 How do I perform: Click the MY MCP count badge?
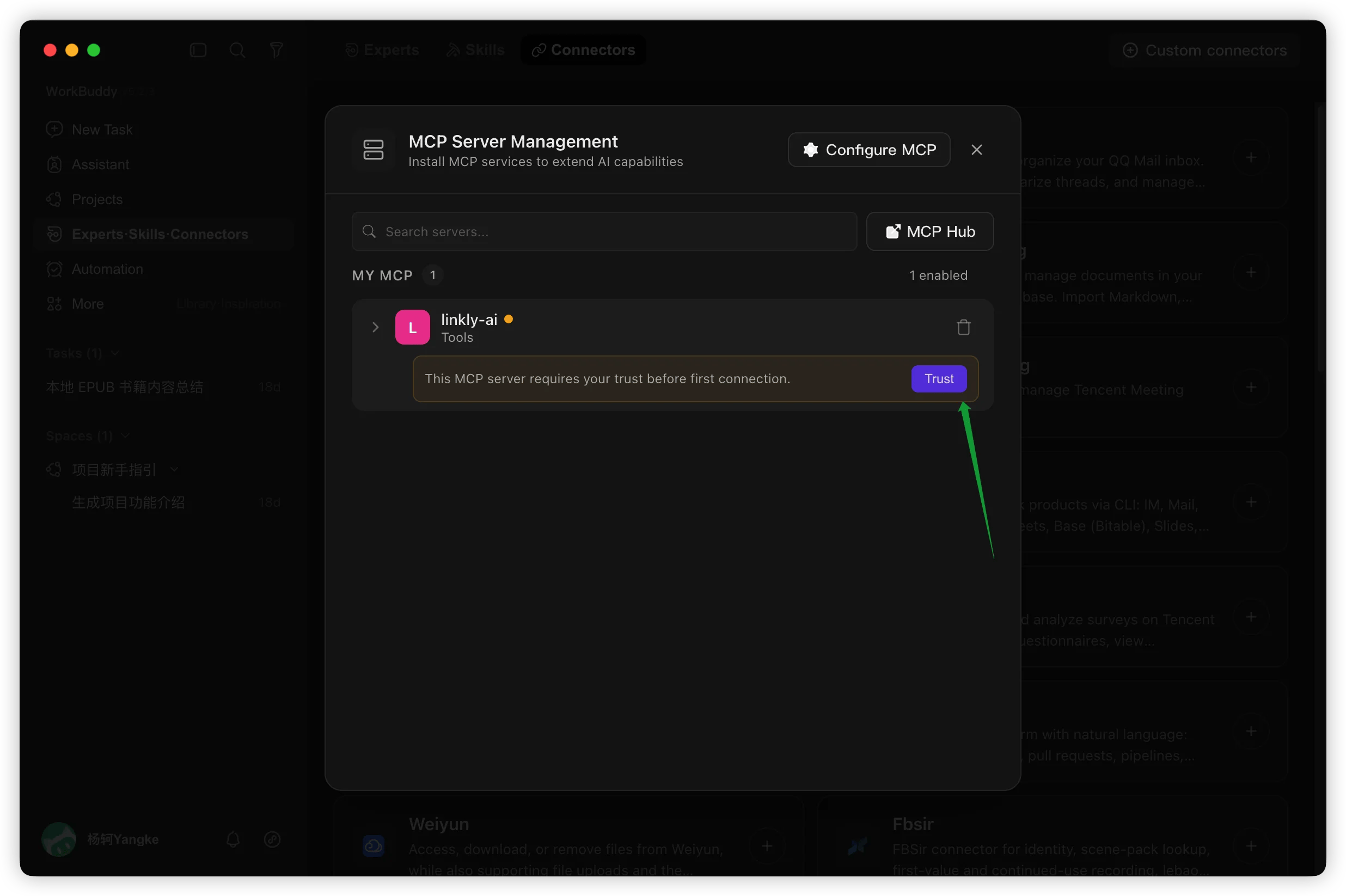(433, 275)
